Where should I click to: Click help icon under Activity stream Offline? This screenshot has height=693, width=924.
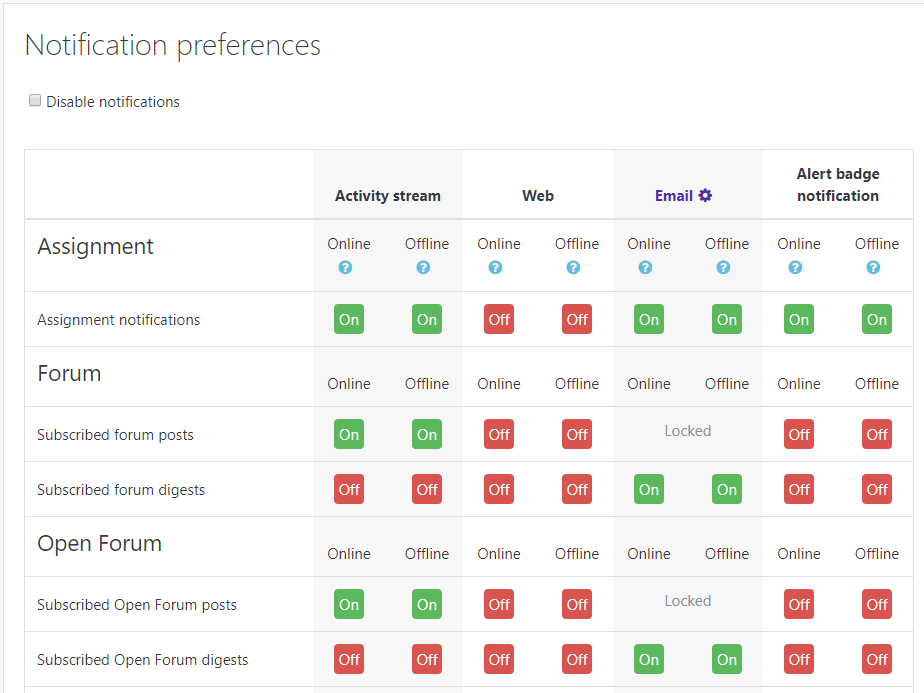click(x=423, y=268)
